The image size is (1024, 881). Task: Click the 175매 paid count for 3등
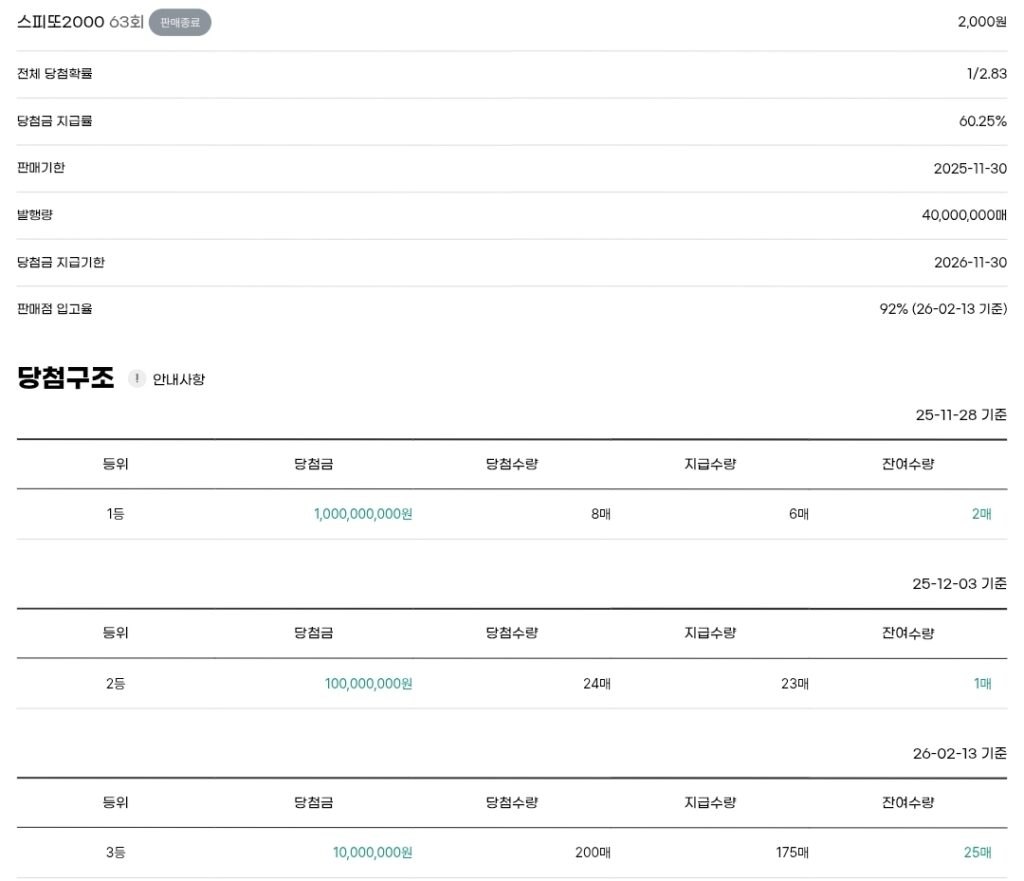point(792,853)
